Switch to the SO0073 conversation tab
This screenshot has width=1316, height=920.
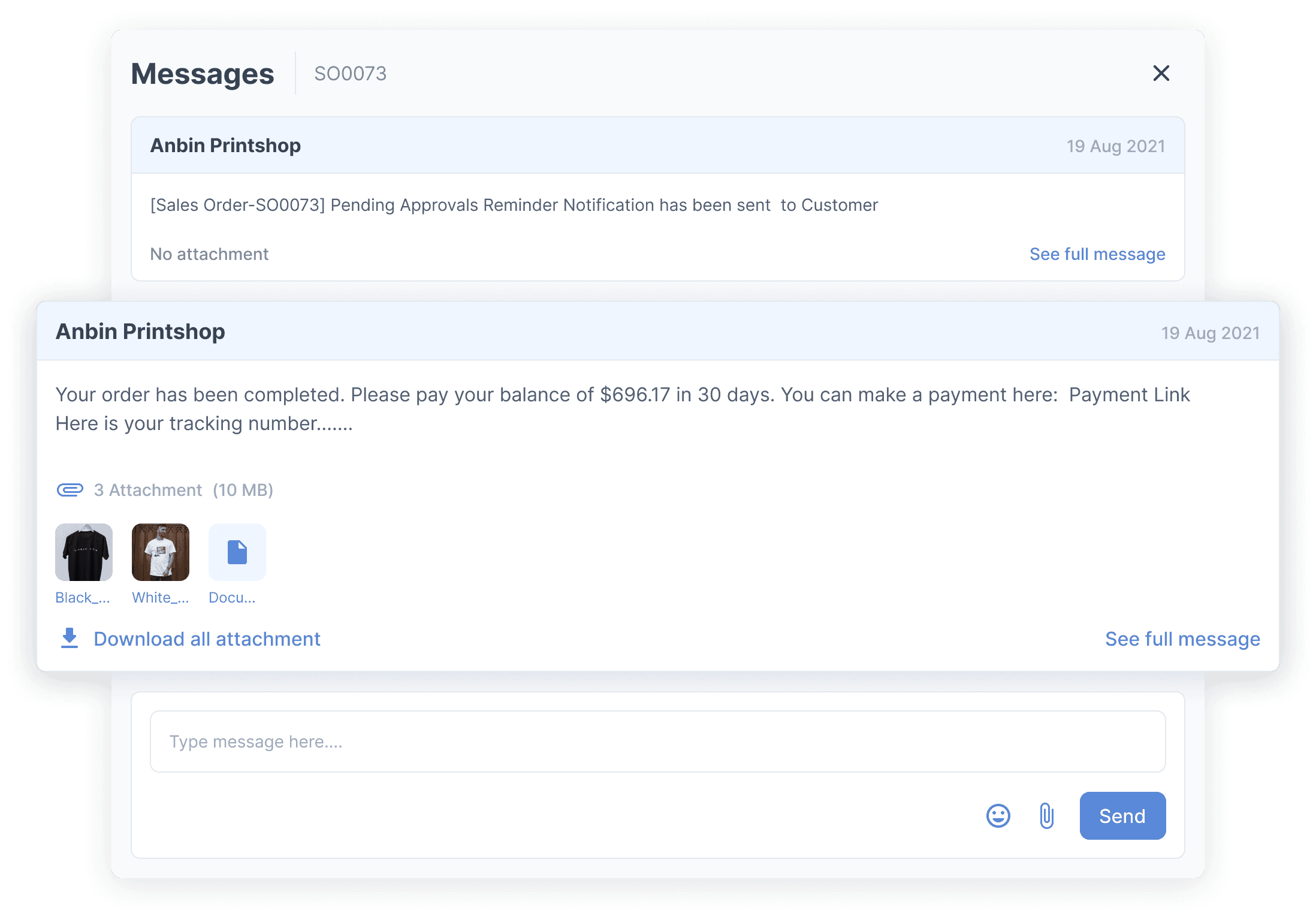pos(351,73)
